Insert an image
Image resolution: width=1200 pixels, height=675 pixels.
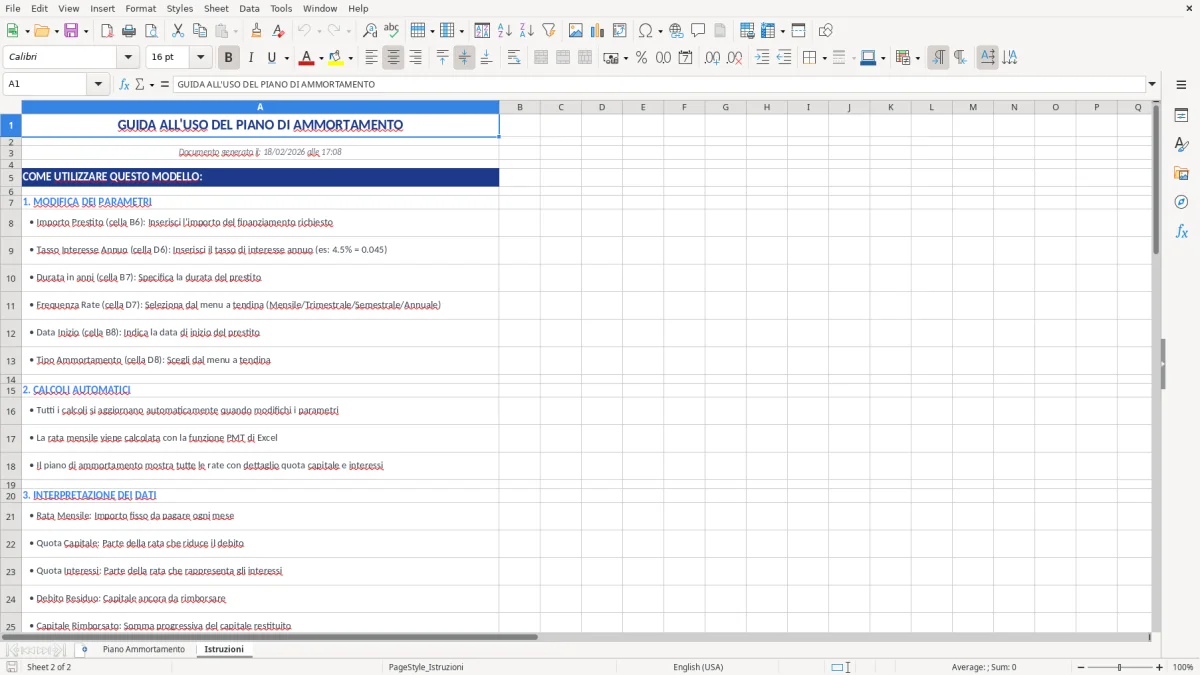(x=574, y=30)
